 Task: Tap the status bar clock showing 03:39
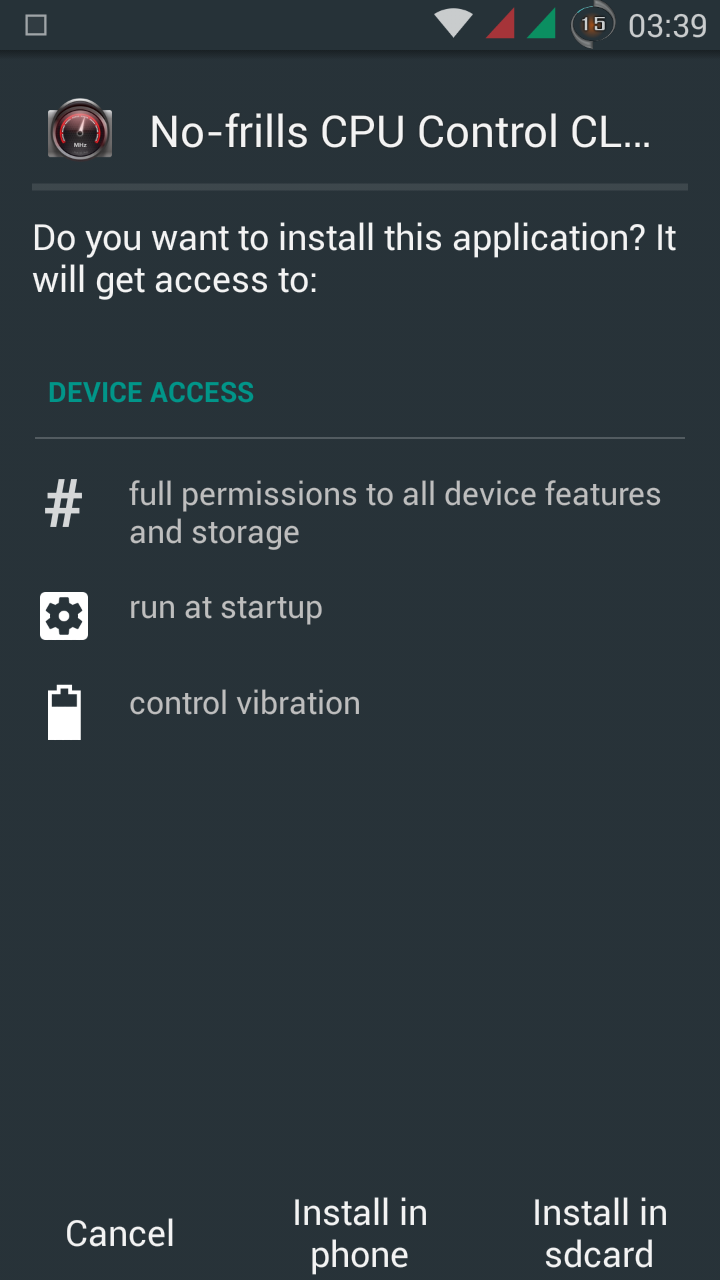tap(667, 25)
